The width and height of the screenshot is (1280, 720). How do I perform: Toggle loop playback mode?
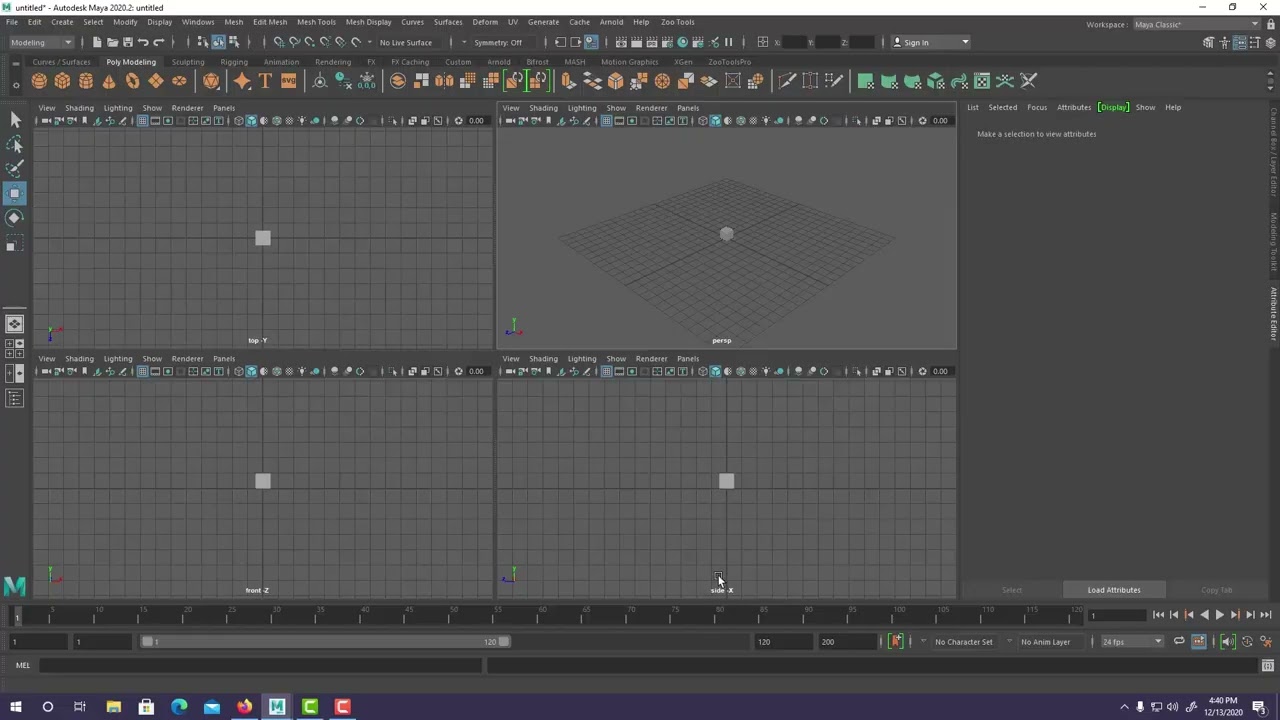pos(1179,642)
